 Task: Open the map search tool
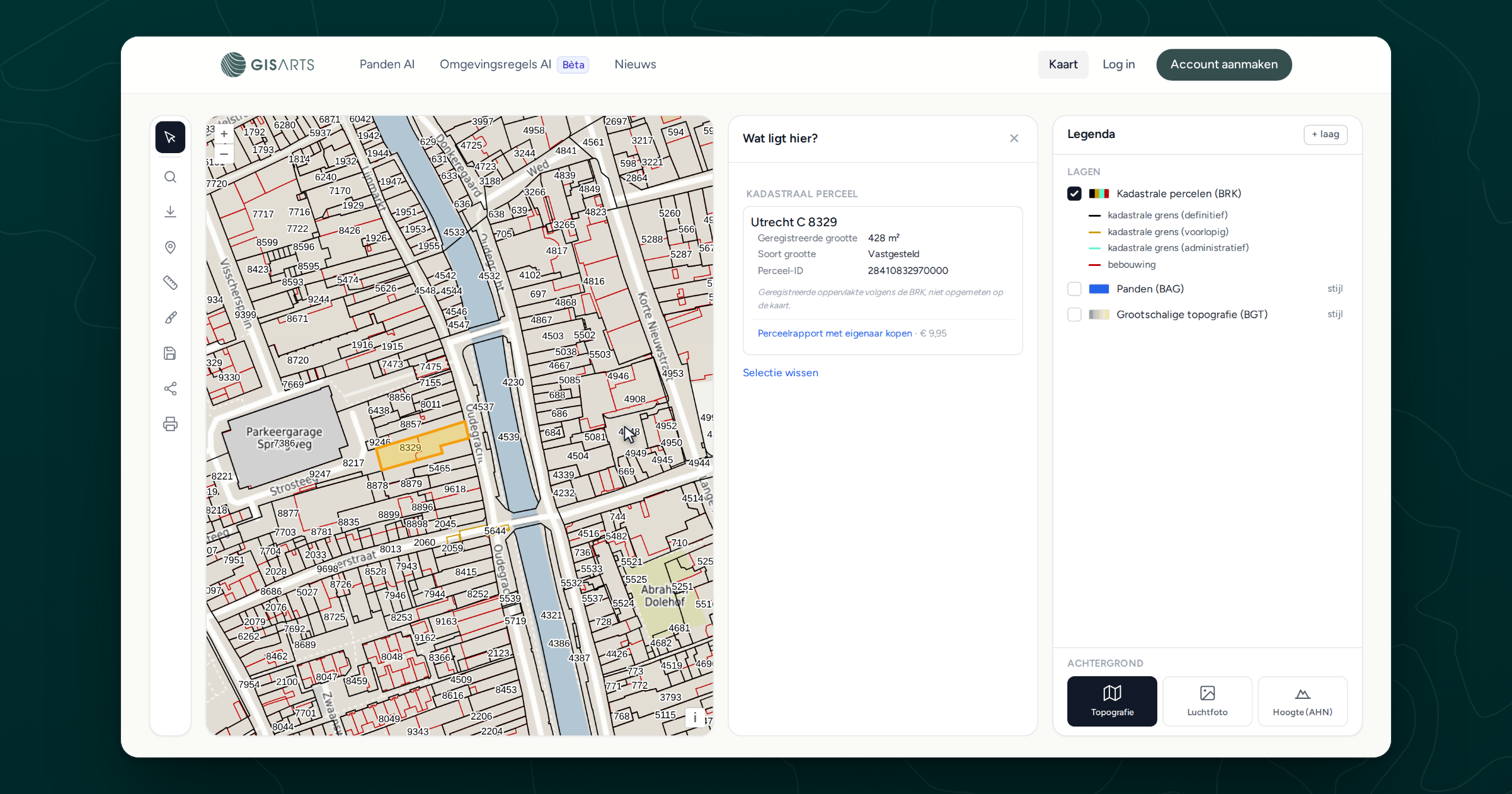pos(170,177)
